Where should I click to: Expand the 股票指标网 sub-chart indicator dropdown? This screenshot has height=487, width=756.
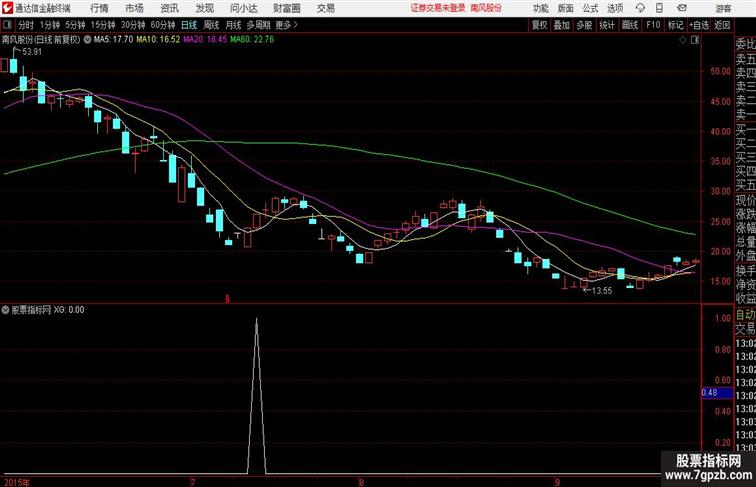(5, 310)
